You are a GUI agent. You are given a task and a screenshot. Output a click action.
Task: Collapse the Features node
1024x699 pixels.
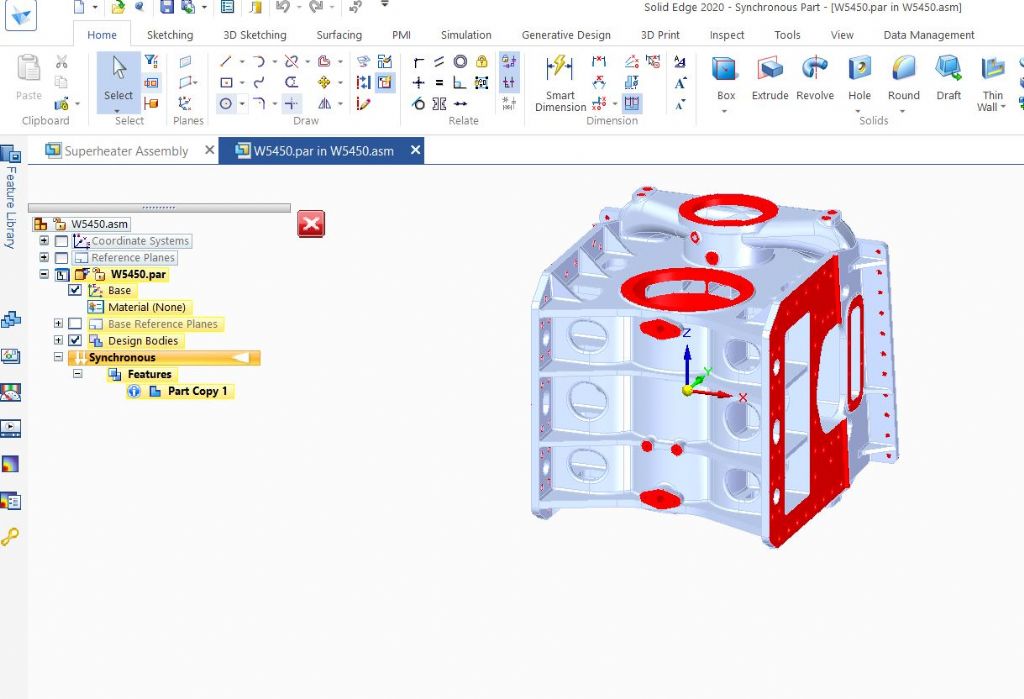[x=78, y=374]
